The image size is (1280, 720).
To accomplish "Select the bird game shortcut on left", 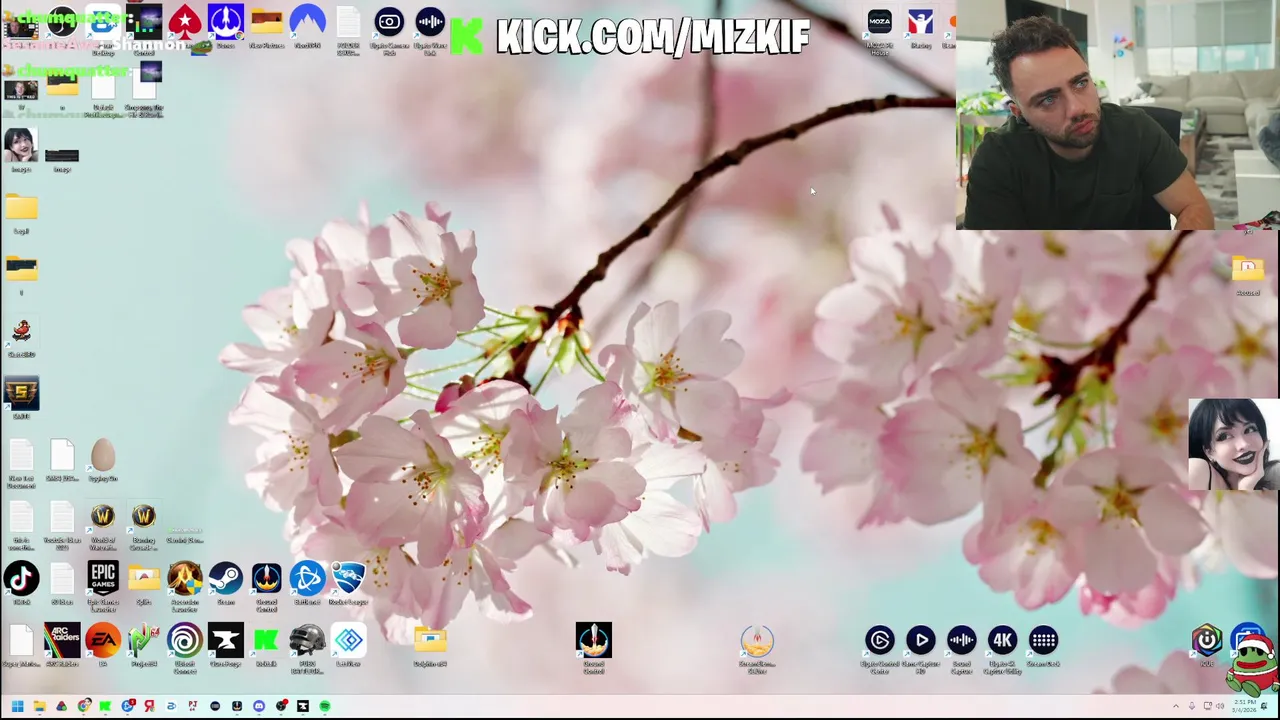I will pos(21,331).
